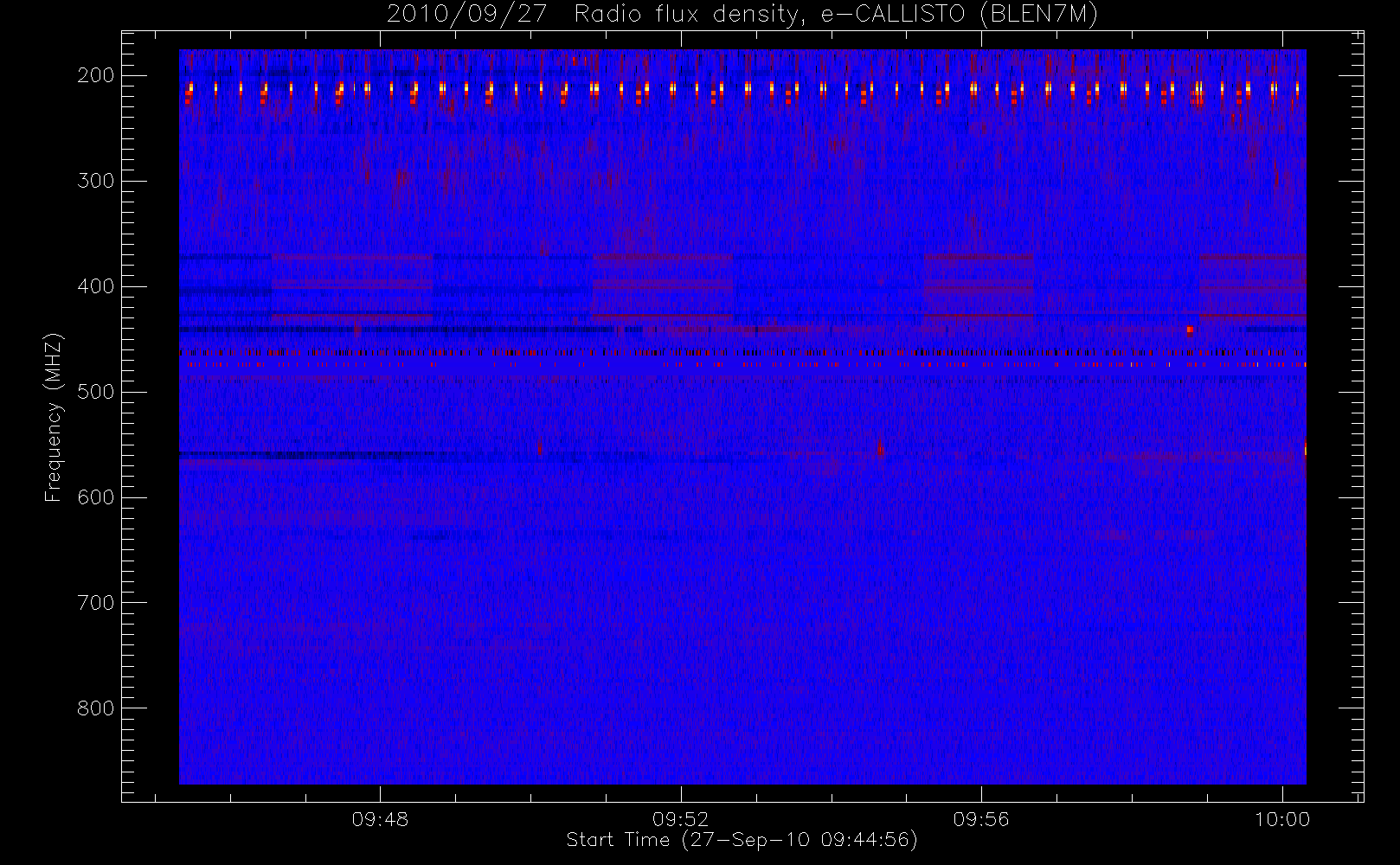The image size is (1400, 865).
Task: Click the 09:48 time tick label
Action: tap(380, 819)
